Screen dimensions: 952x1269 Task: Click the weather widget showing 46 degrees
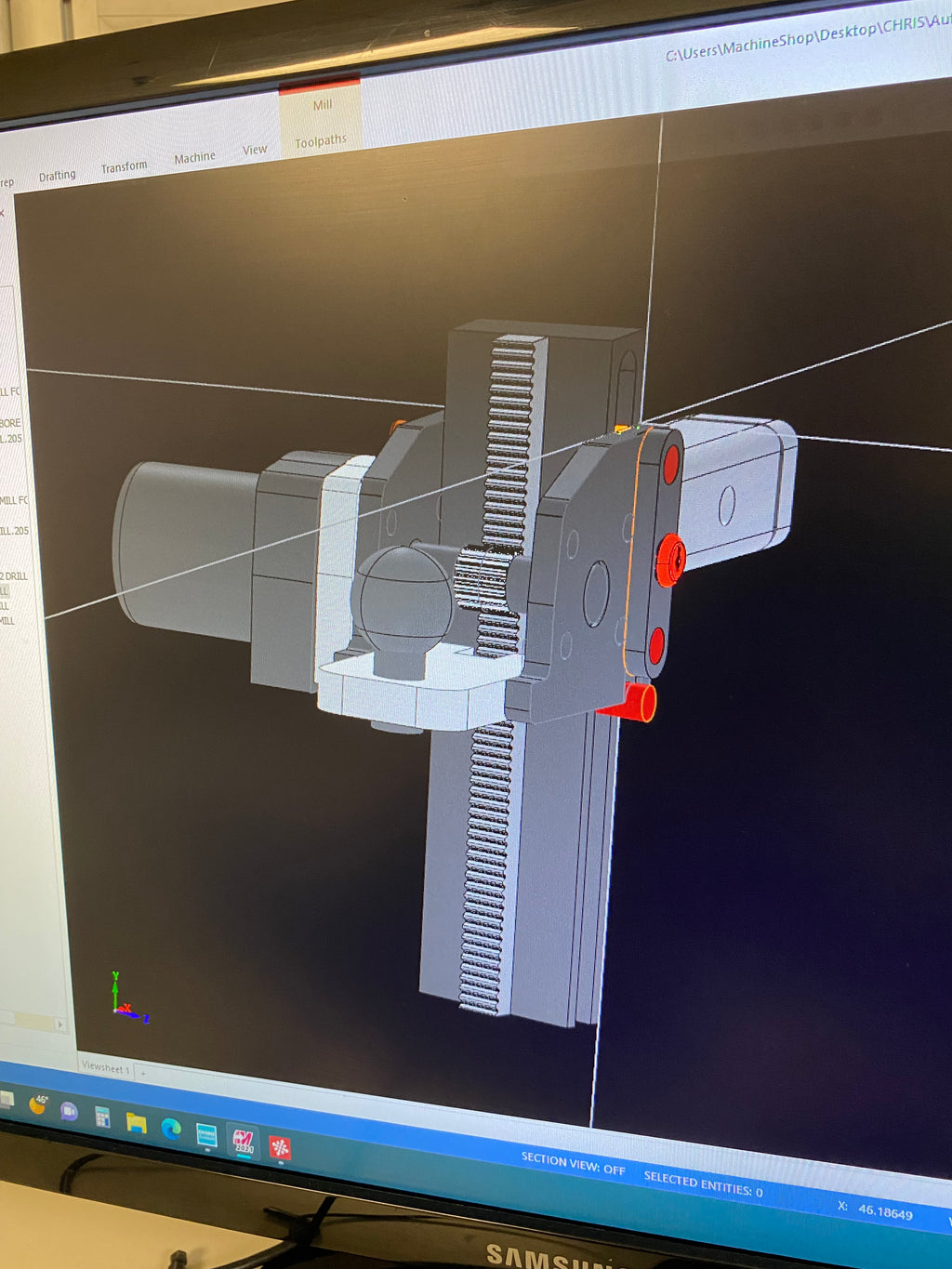point(38,1107)
